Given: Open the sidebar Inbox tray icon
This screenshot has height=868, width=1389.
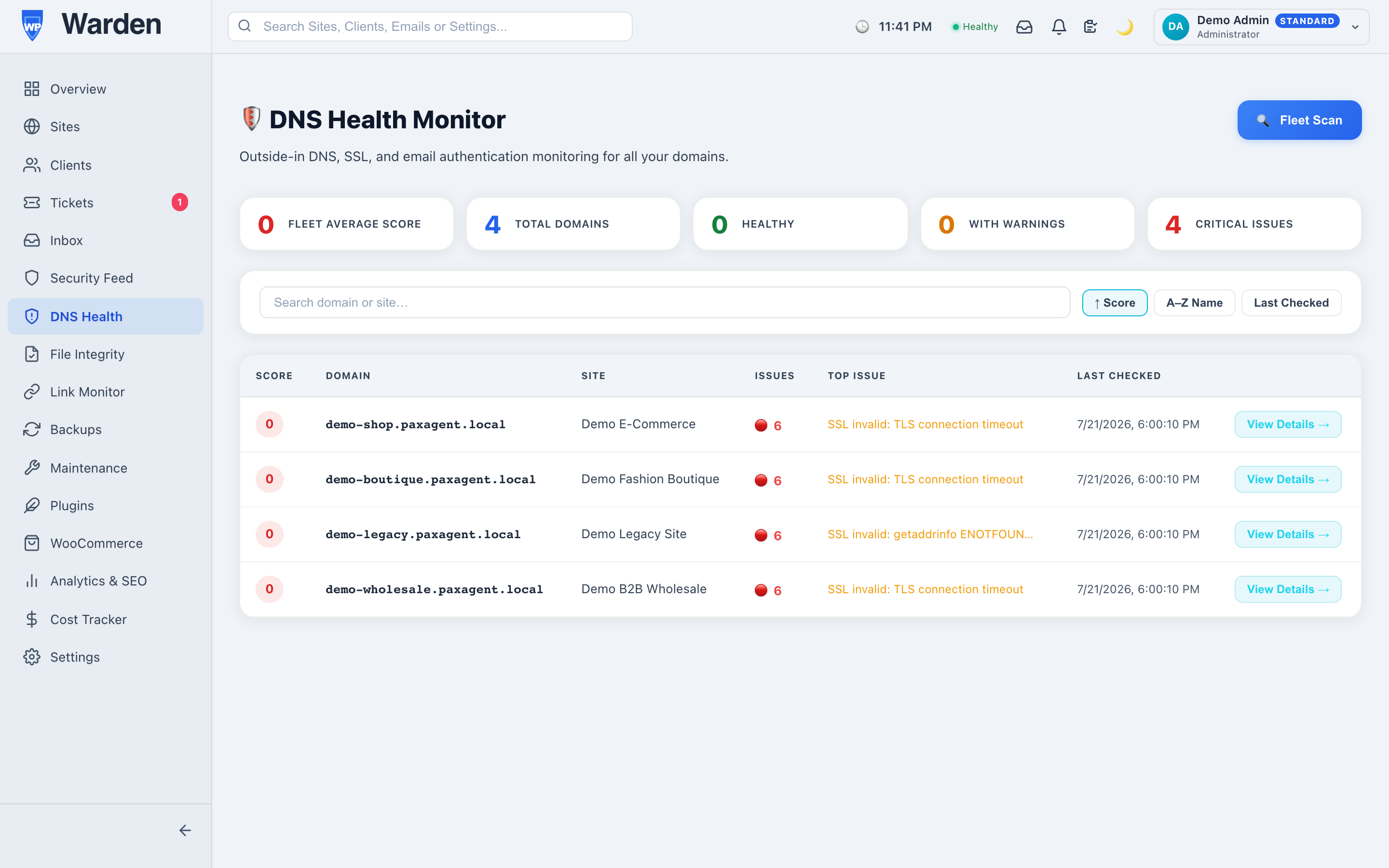Looking at the screenshot, I should [31, 240].
